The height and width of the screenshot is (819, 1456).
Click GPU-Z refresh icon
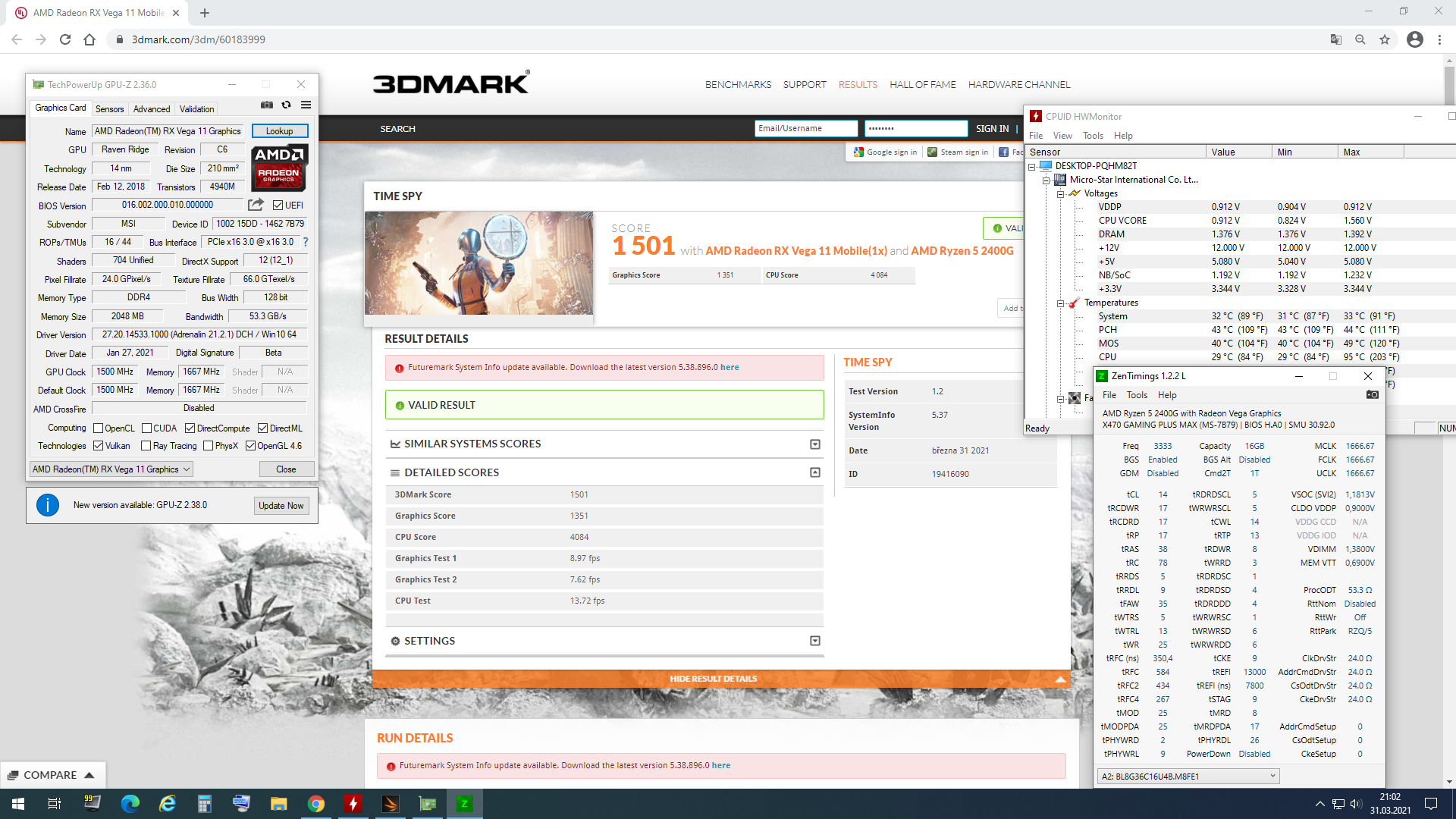286,105
